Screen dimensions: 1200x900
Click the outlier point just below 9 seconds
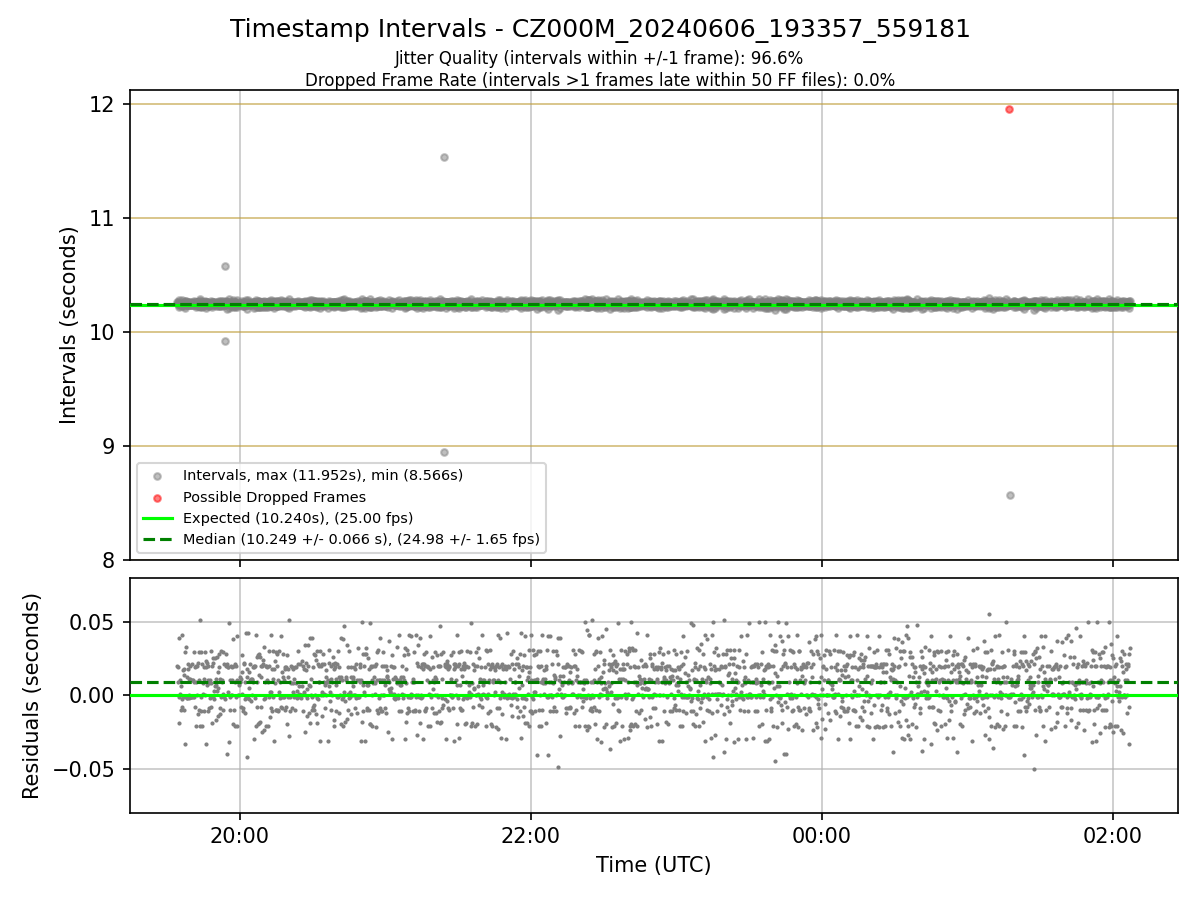pyautogui.click(x=444, y=452)
